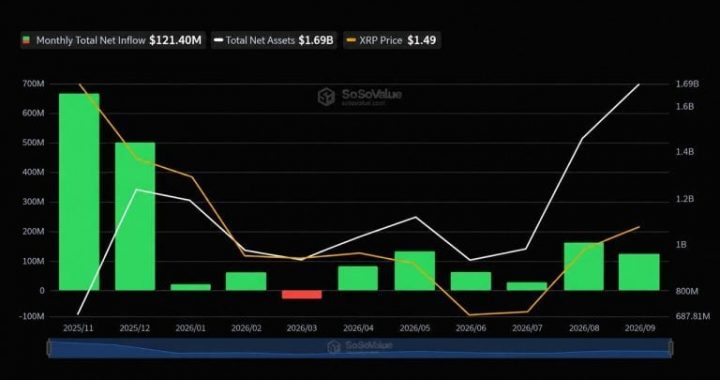Click the green-red Monthly Net Inflow legend swatch
Image resolution: width=720 pixels, height=380 pixels.
(27, 40)
